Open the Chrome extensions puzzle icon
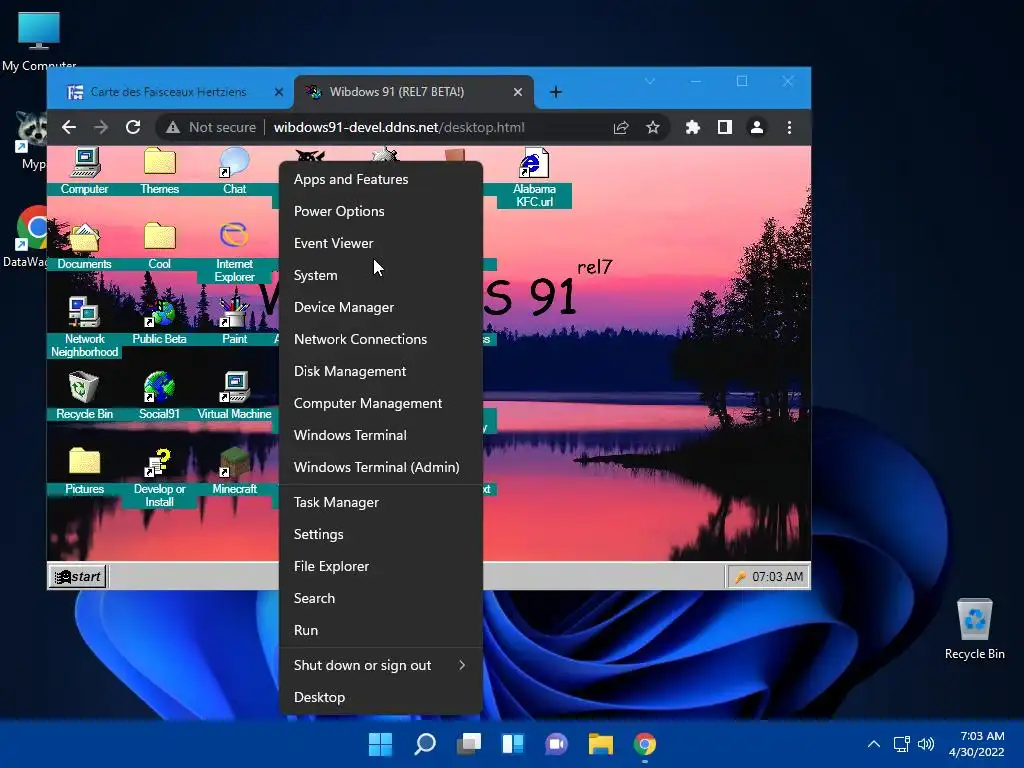 (693, 127)
